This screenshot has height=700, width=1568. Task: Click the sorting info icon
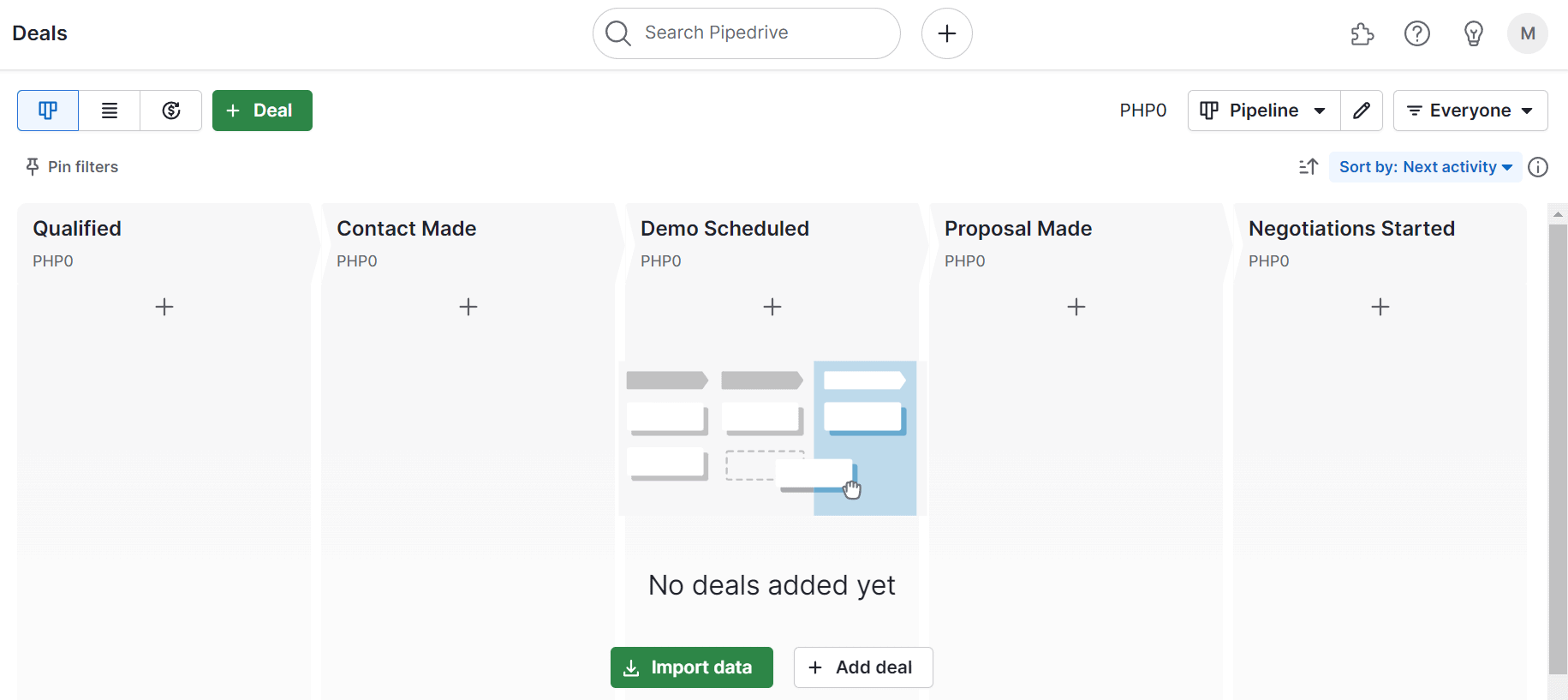point(1538,167)
